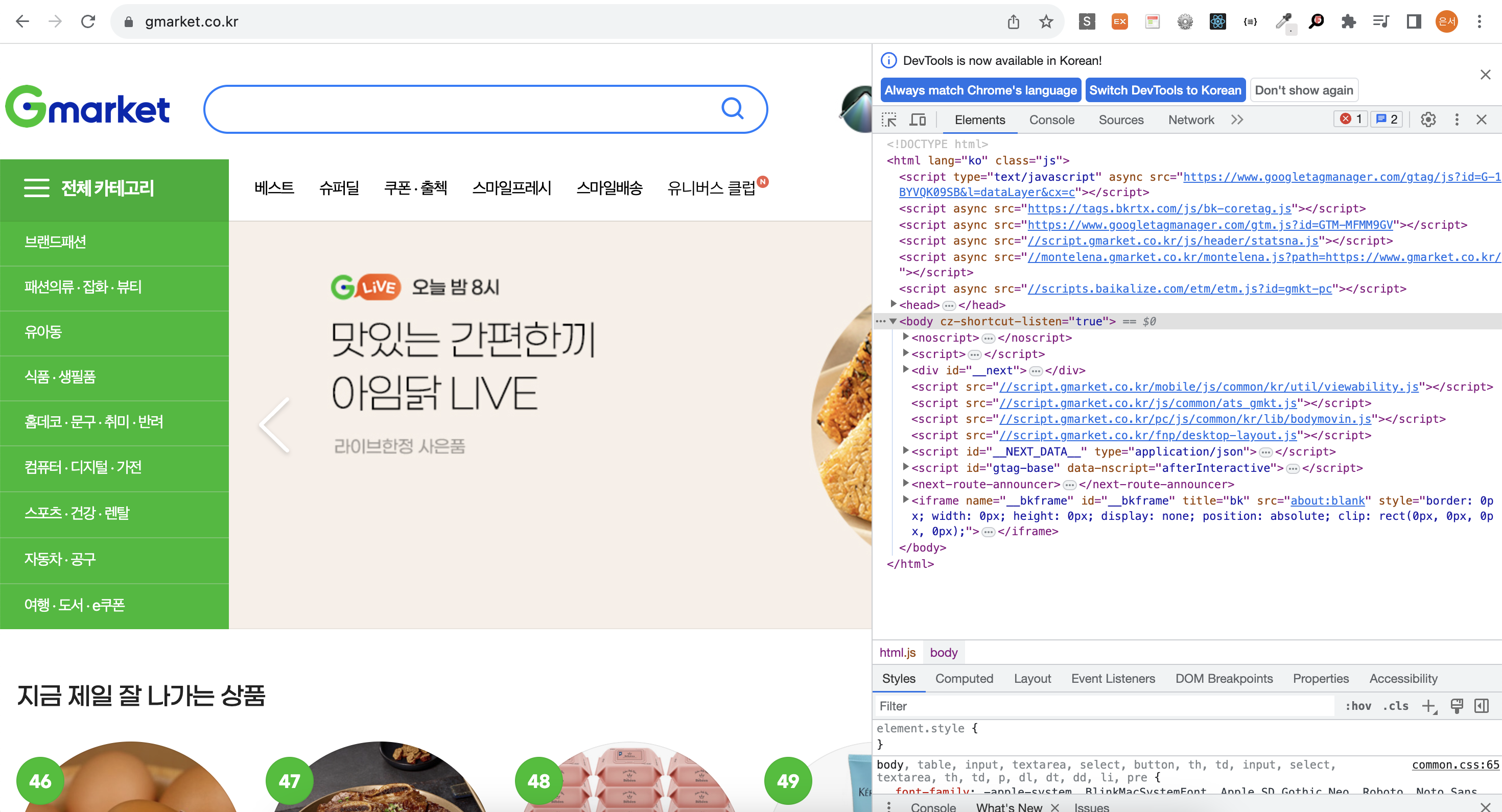Viewport: 1502px width, 812px height.
Task: Open the 베스트 navigation link
Action: pos(274,188)
